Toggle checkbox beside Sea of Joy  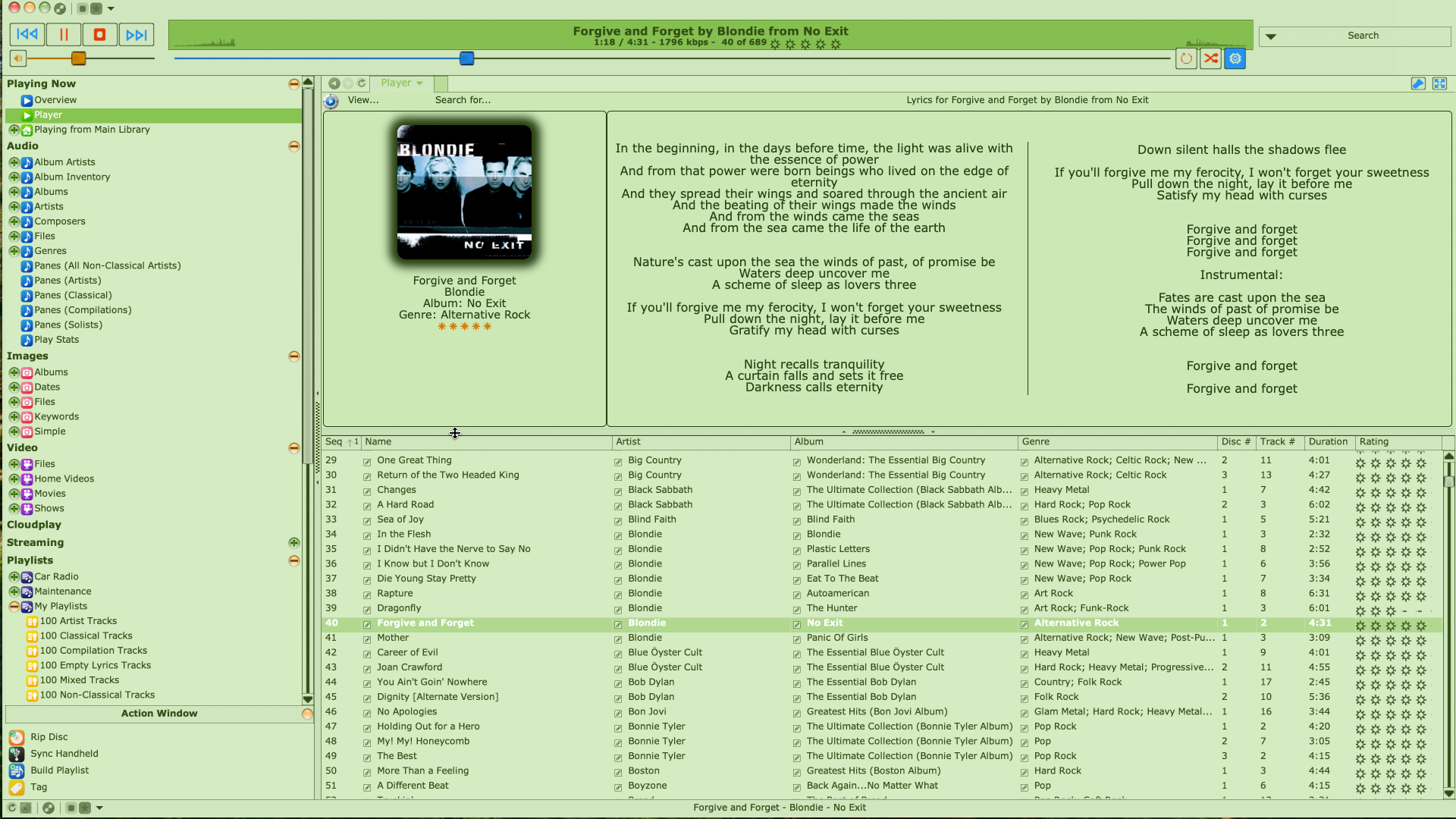[x=367, y=520]
